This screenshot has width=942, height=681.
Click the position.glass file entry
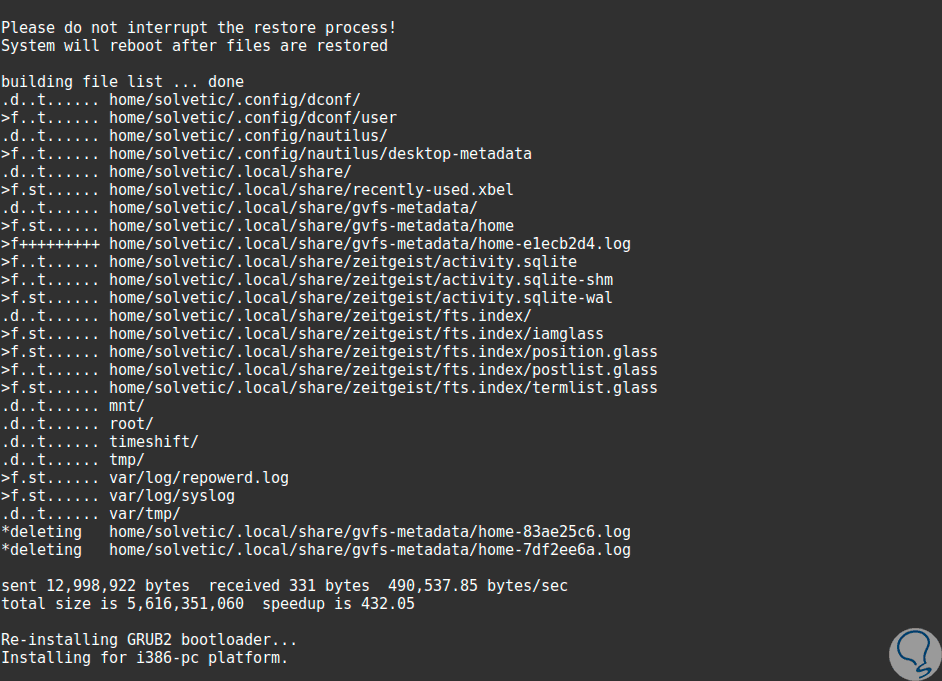click(383, 351)
